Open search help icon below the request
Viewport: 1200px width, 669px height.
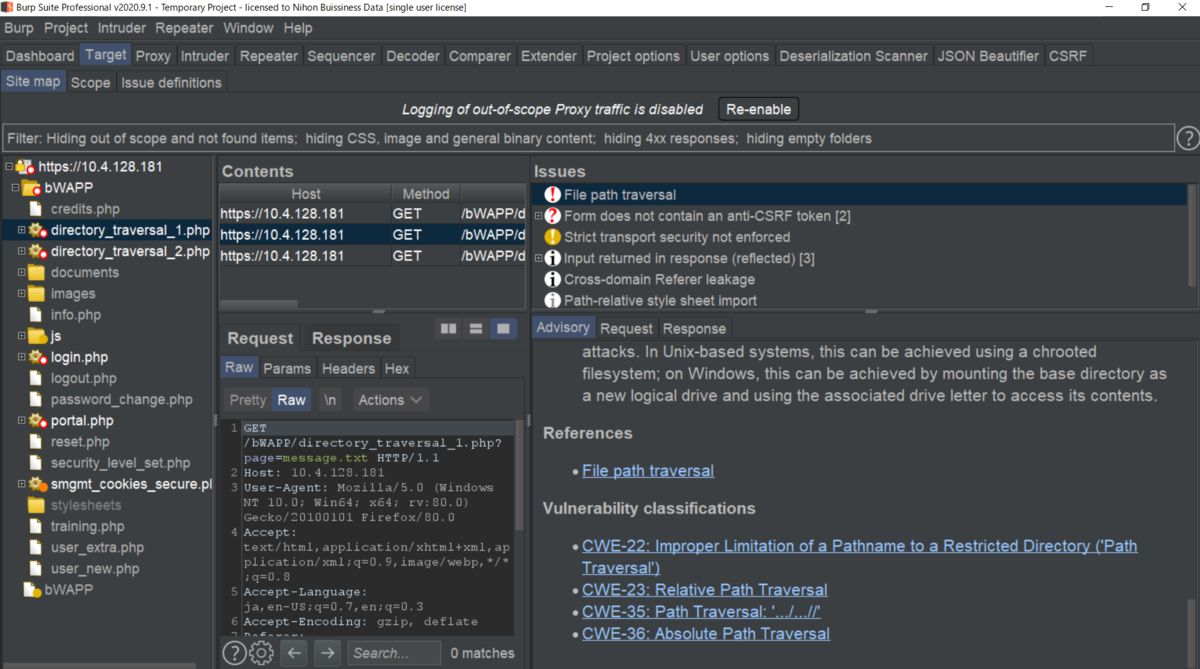[234, 653]
